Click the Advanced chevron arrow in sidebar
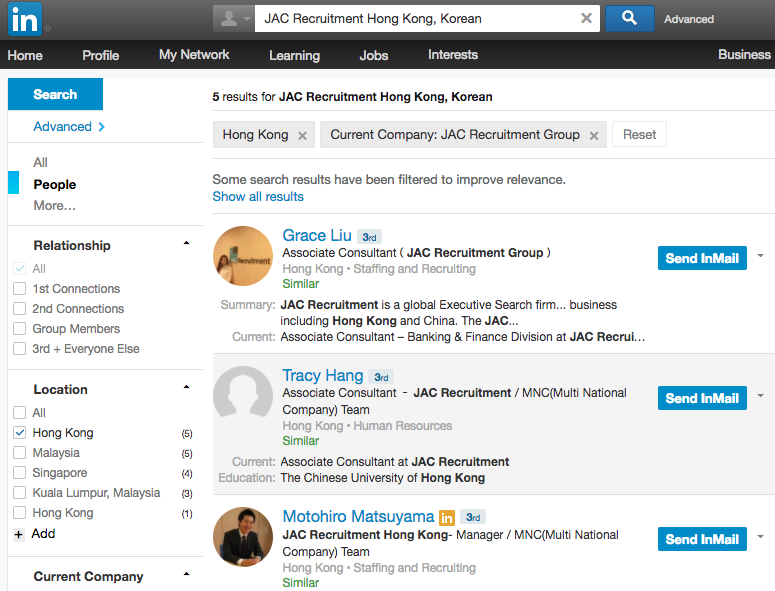 pos(102,127)
